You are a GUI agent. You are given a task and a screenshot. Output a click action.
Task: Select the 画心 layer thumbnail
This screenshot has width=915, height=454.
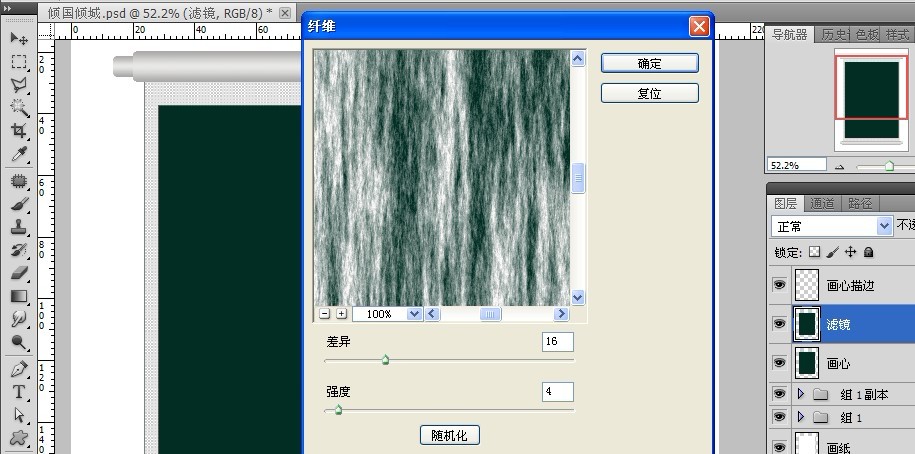807,363
